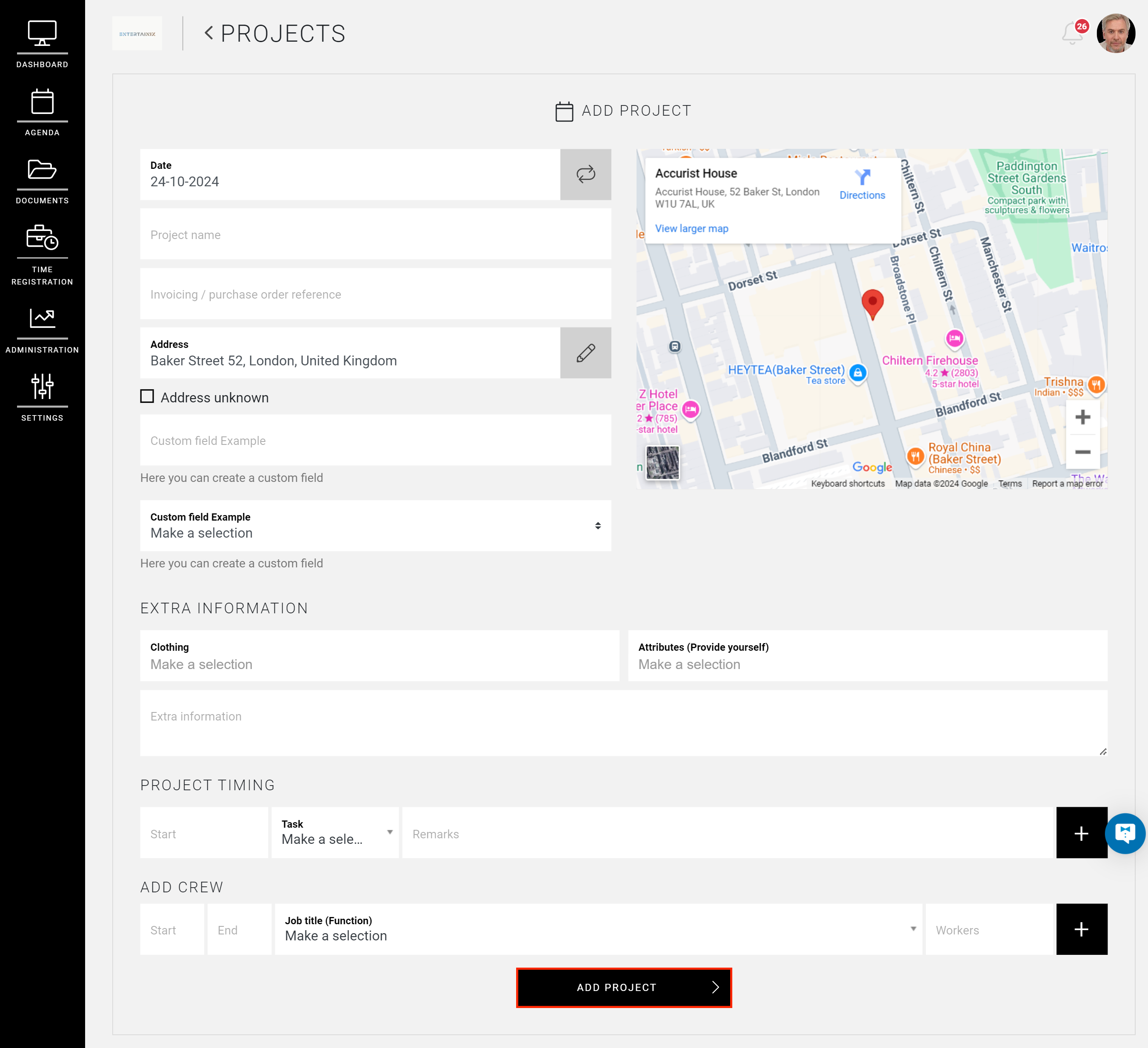Click the pencil edit address icon

pos(585,353)
